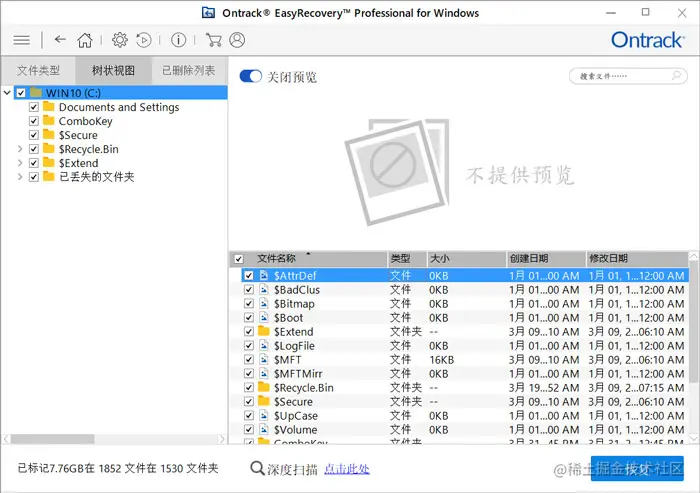The image size is (700, 493).
Task: Click the resume recovery icon
Action: 144,40
